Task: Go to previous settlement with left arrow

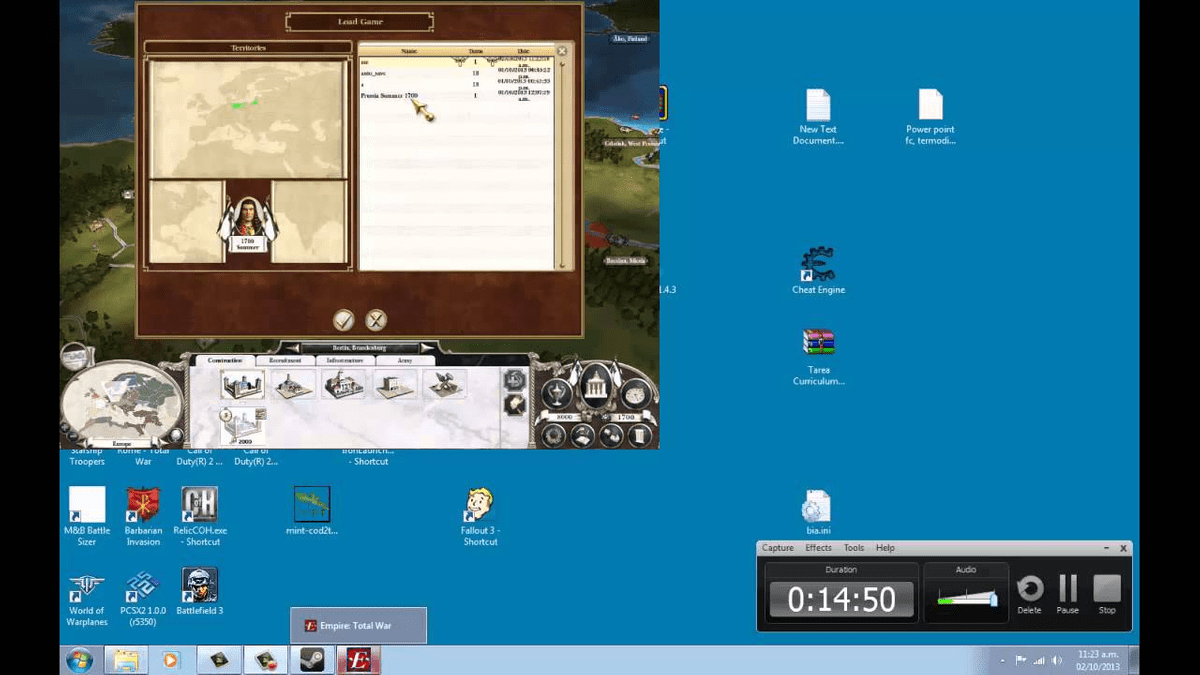Action: tap(283, 348)
